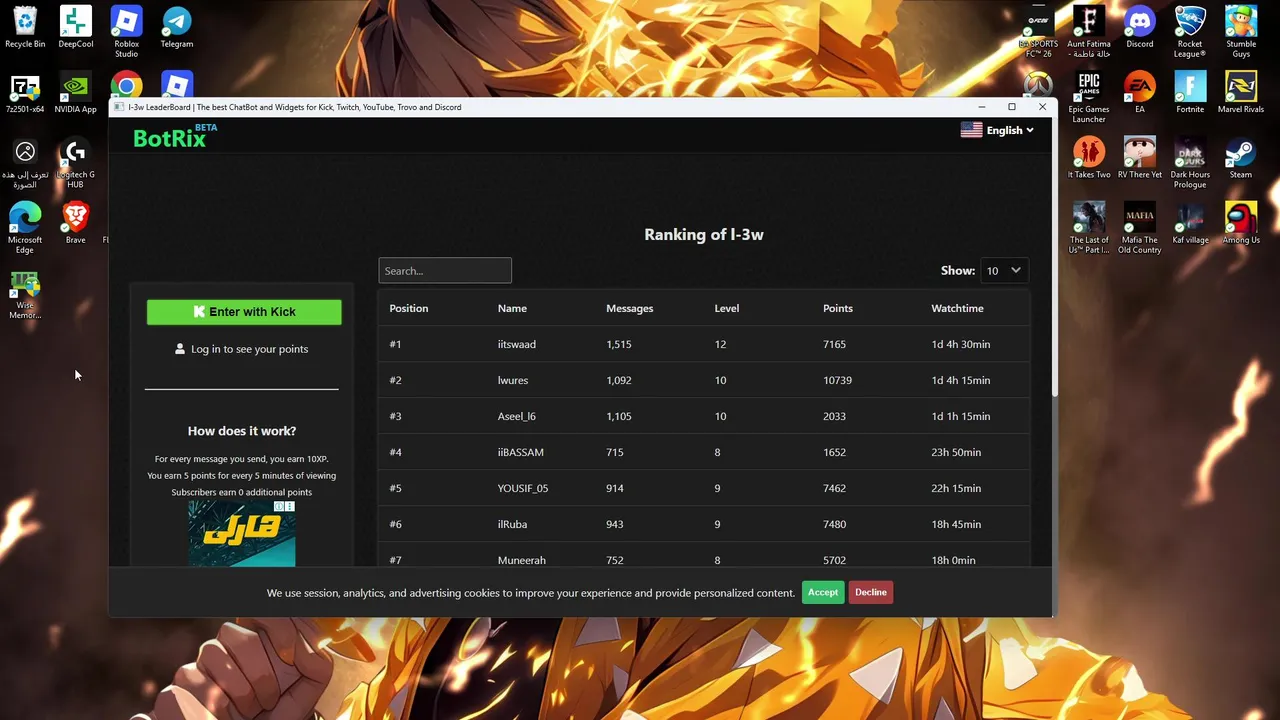Launch Marvel Rivals from the desktop
This screenshot has height=720, width=1280.
[1241, 93]
